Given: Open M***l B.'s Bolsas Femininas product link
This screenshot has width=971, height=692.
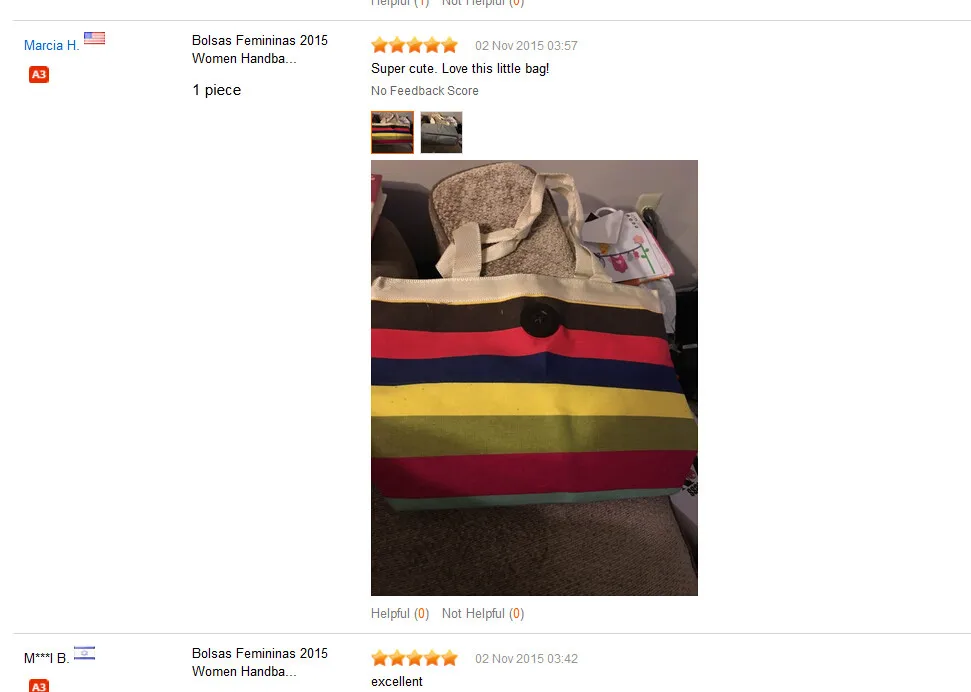Looking at the screenshot, I should [259, 662].
